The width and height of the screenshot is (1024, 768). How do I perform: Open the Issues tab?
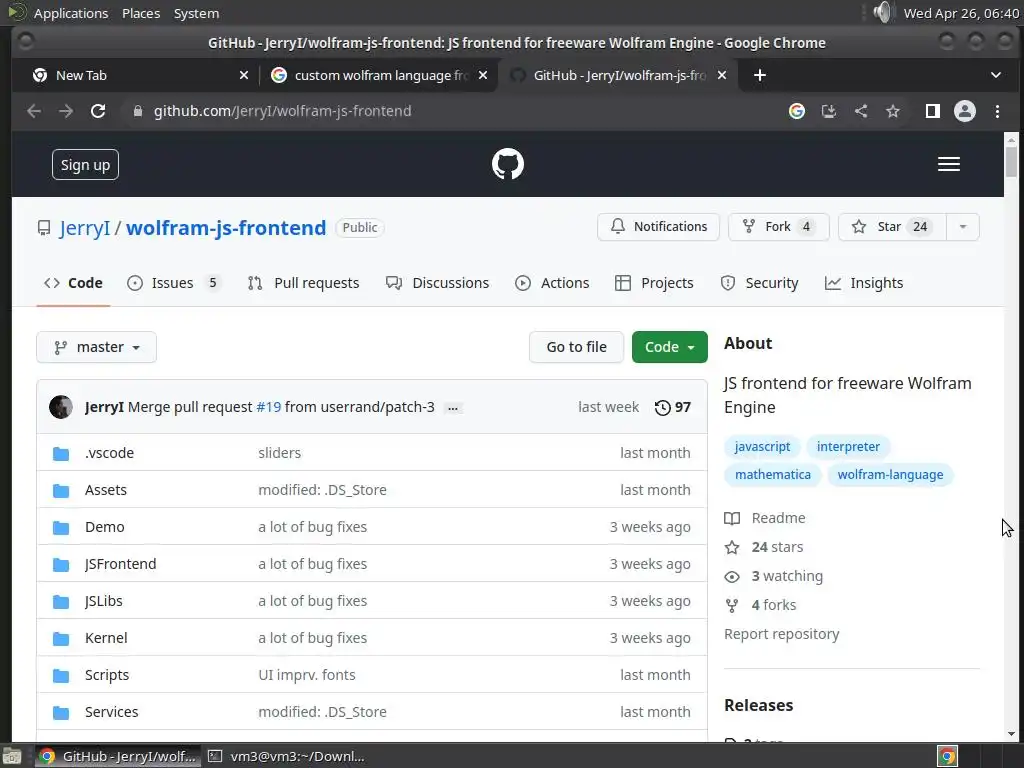(x=174, y=283)
